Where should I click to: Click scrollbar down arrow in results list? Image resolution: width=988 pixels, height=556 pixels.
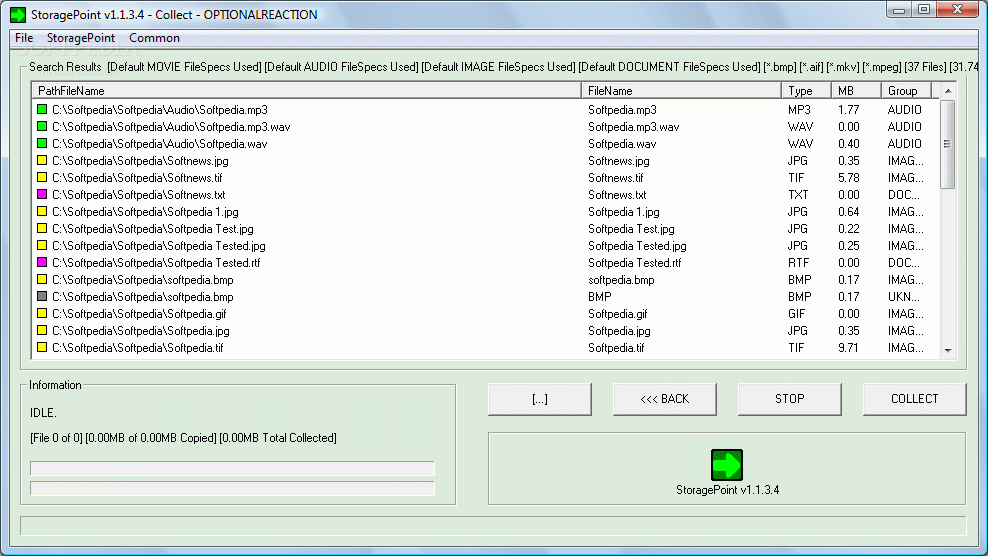coord(948,350)
